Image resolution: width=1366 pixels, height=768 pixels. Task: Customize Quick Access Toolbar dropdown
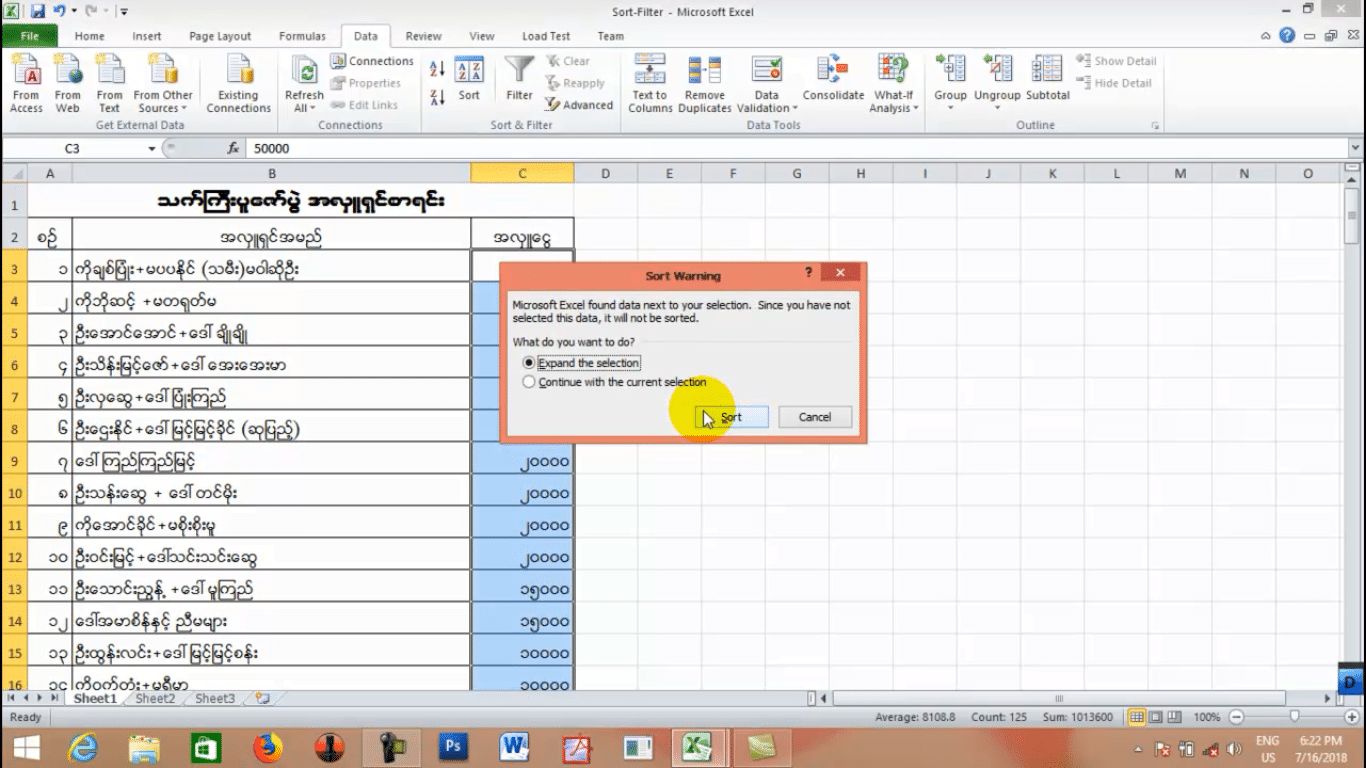[x=123, y=12]
